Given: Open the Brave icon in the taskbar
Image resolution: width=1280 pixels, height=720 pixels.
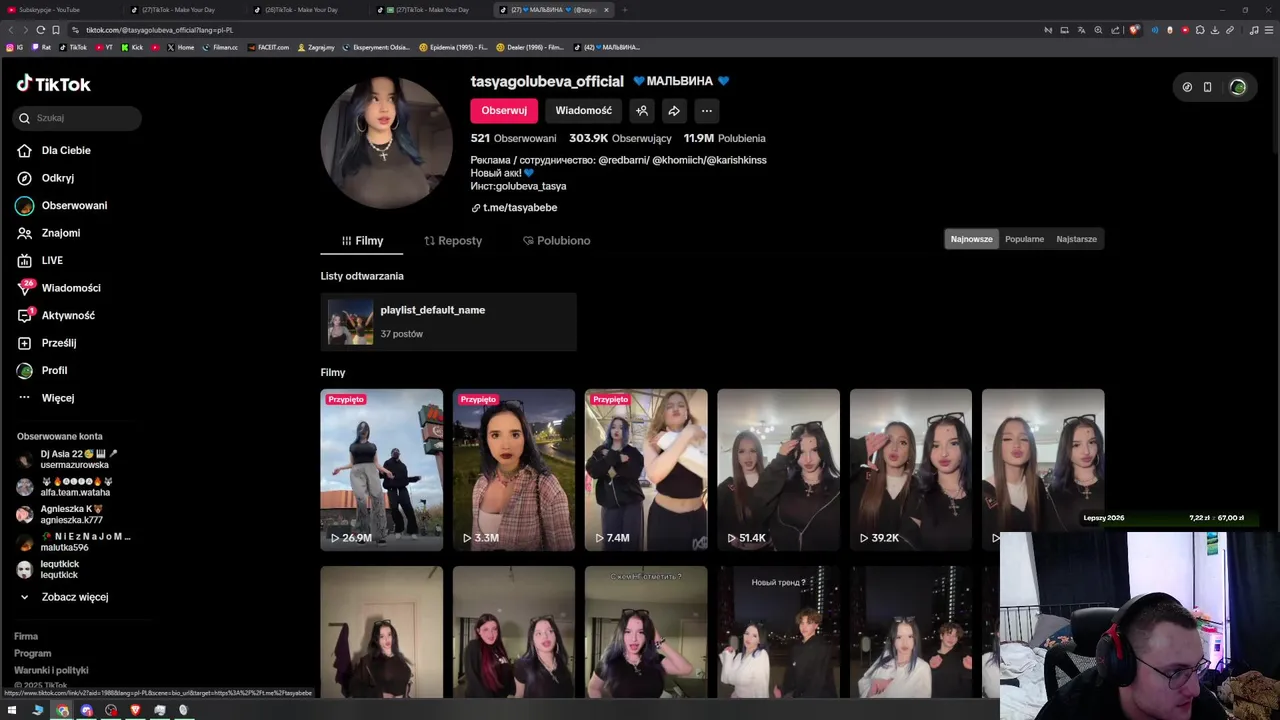Looking at the screenshot, I should pyautogui.click(x=135, y=710).
